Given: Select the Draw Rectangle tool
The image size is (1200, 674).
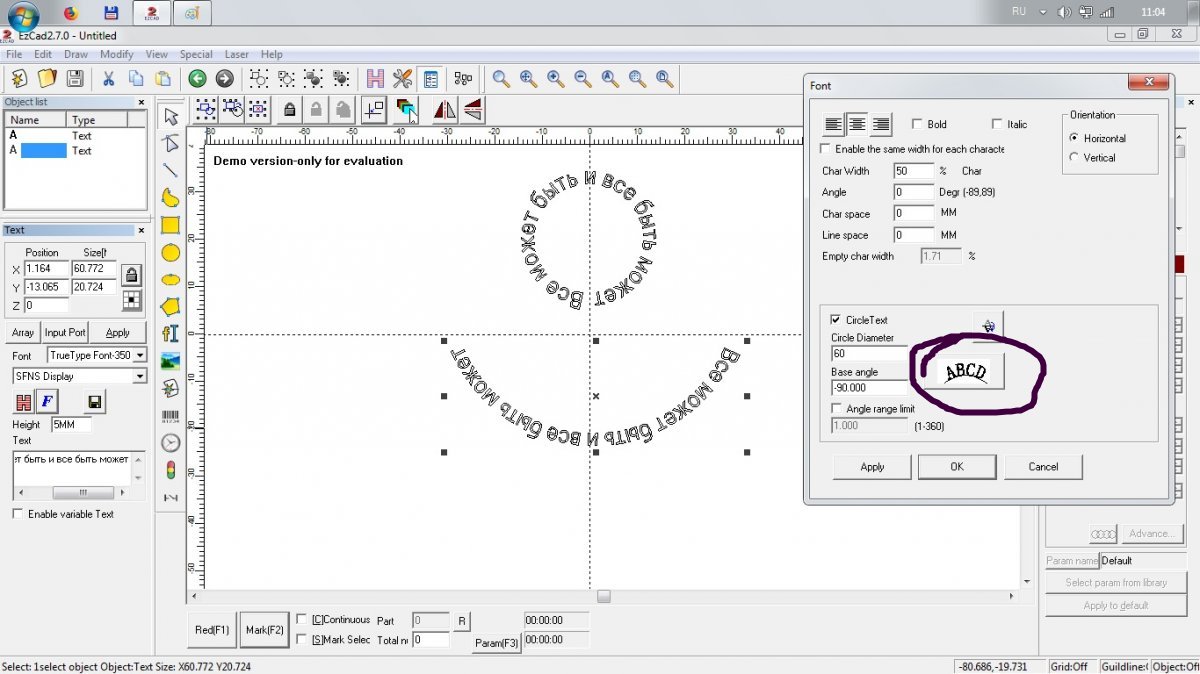Looking at the screenshot, I should (x=171, y=226).
